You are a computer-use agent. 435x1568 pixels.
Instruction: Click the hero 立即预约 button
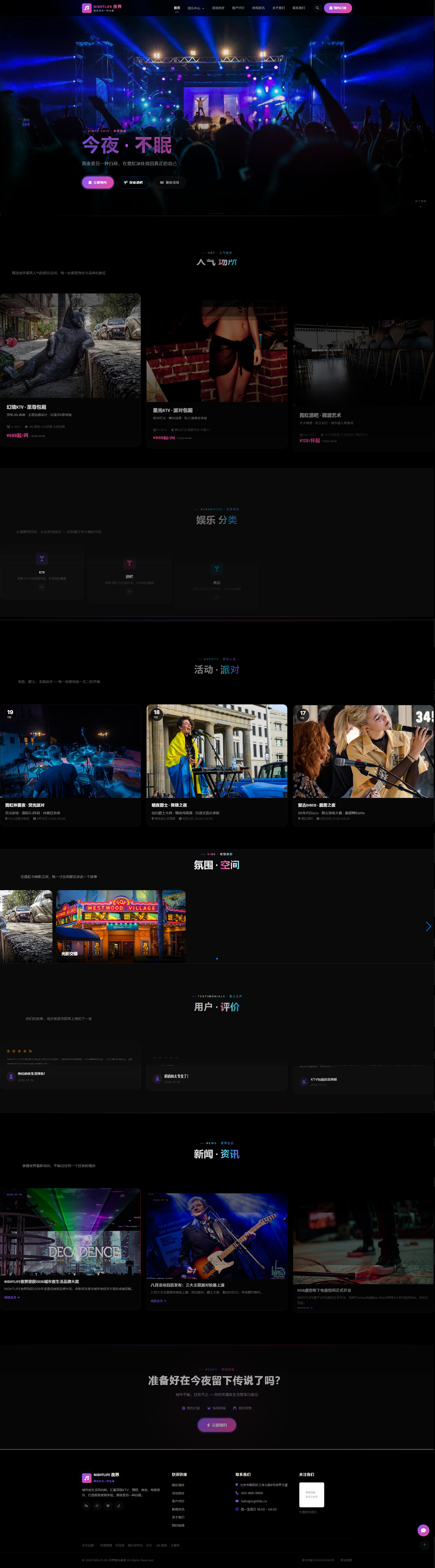click(x=98, y=182)
